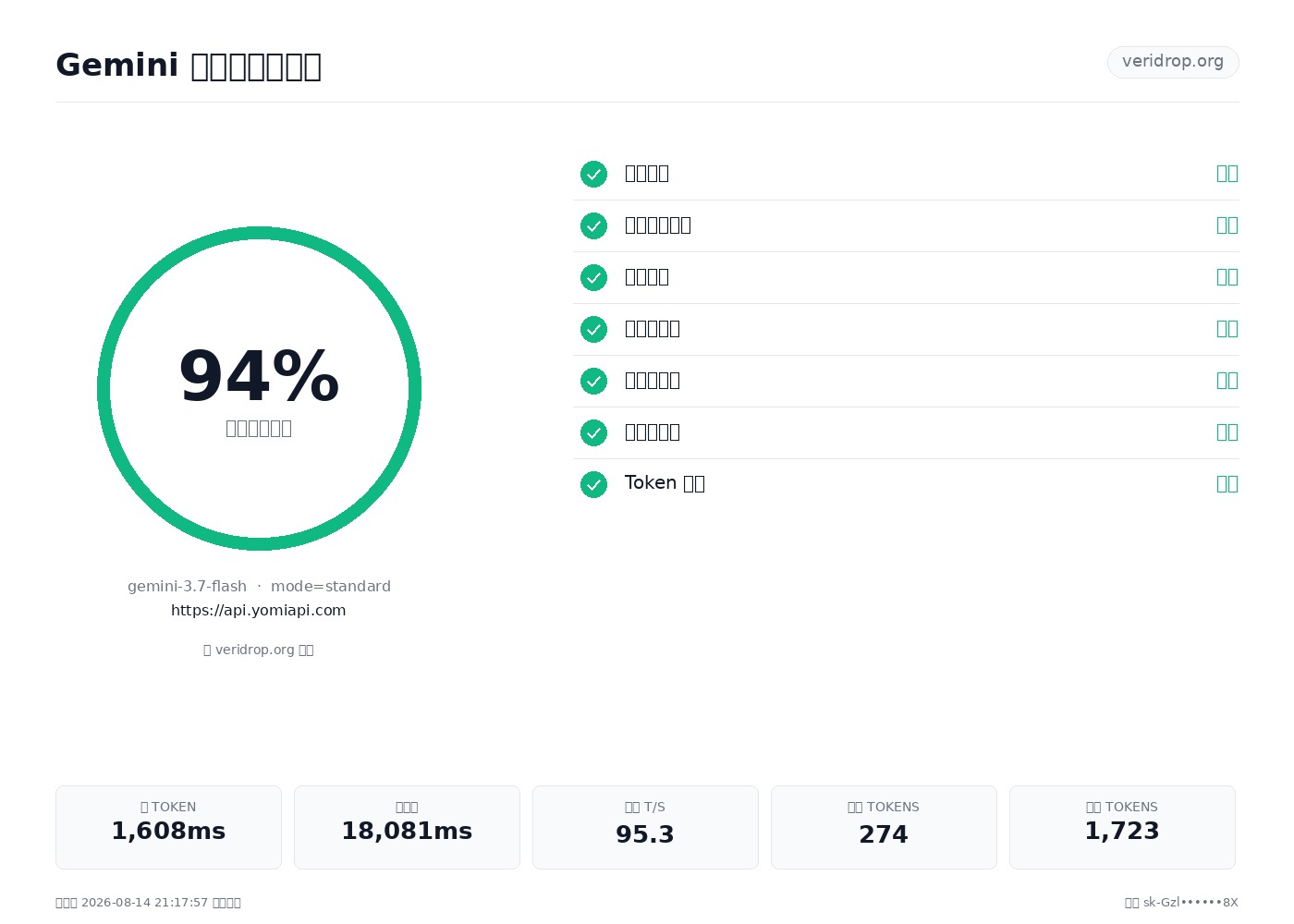This screenshot has height=924, width=1294.
Task: Click the 1,723 TOKENS stat card
Action: (x=1122, y=827)
